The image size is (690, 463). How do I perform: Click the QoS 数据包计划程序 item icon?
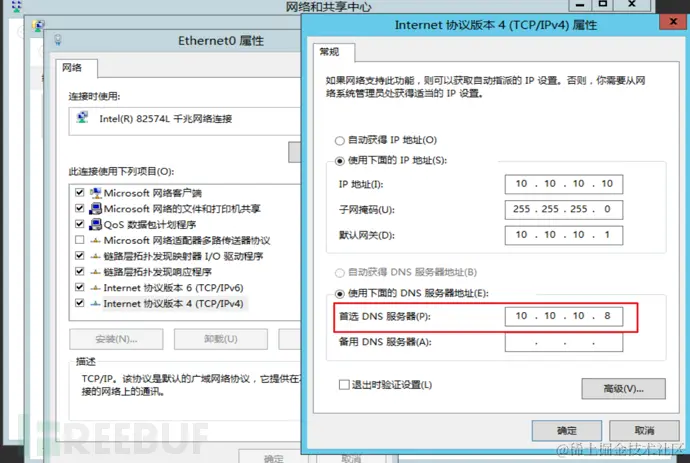tap(95, 224)
